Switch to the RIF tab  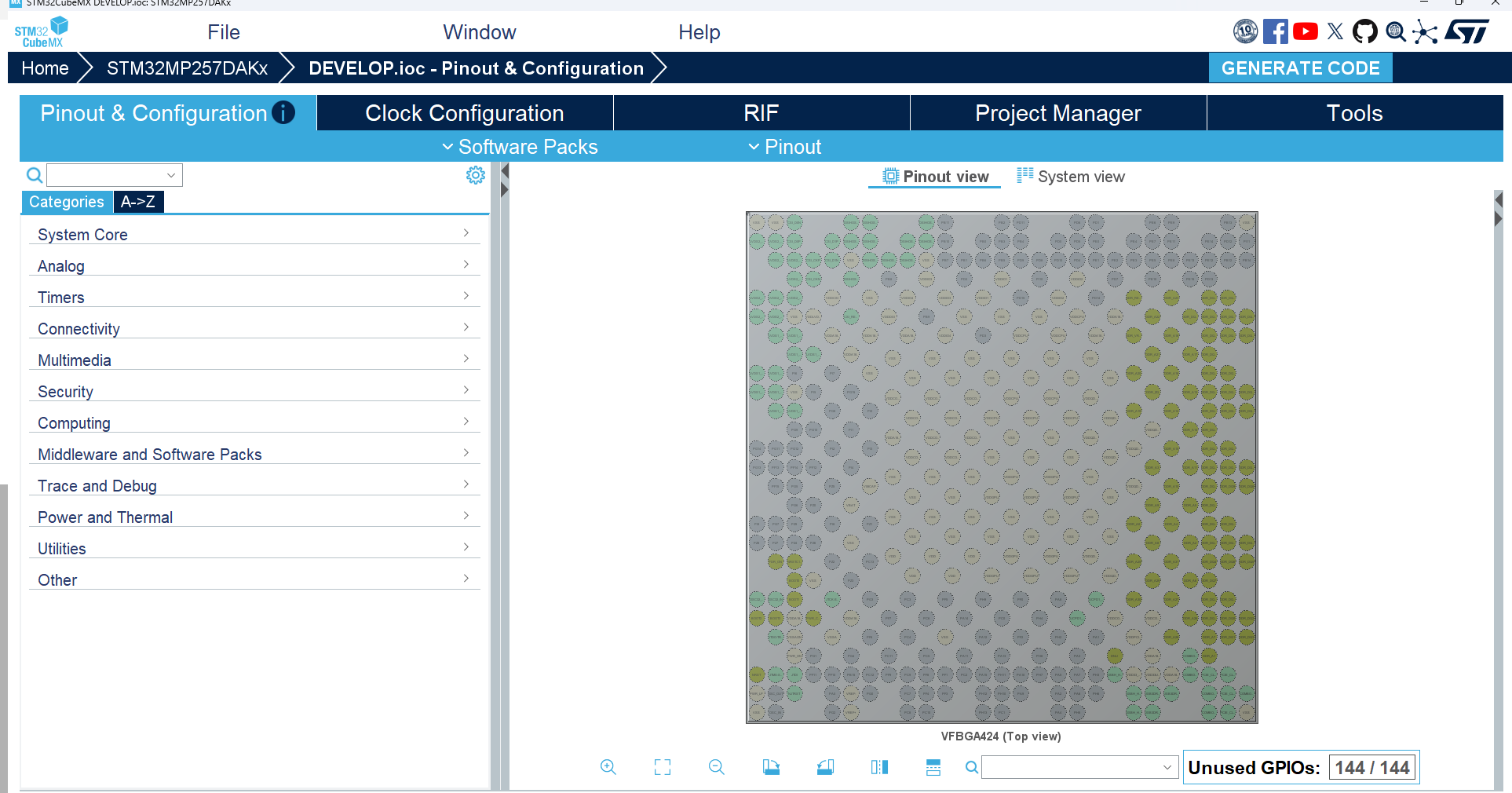(761, 113)
